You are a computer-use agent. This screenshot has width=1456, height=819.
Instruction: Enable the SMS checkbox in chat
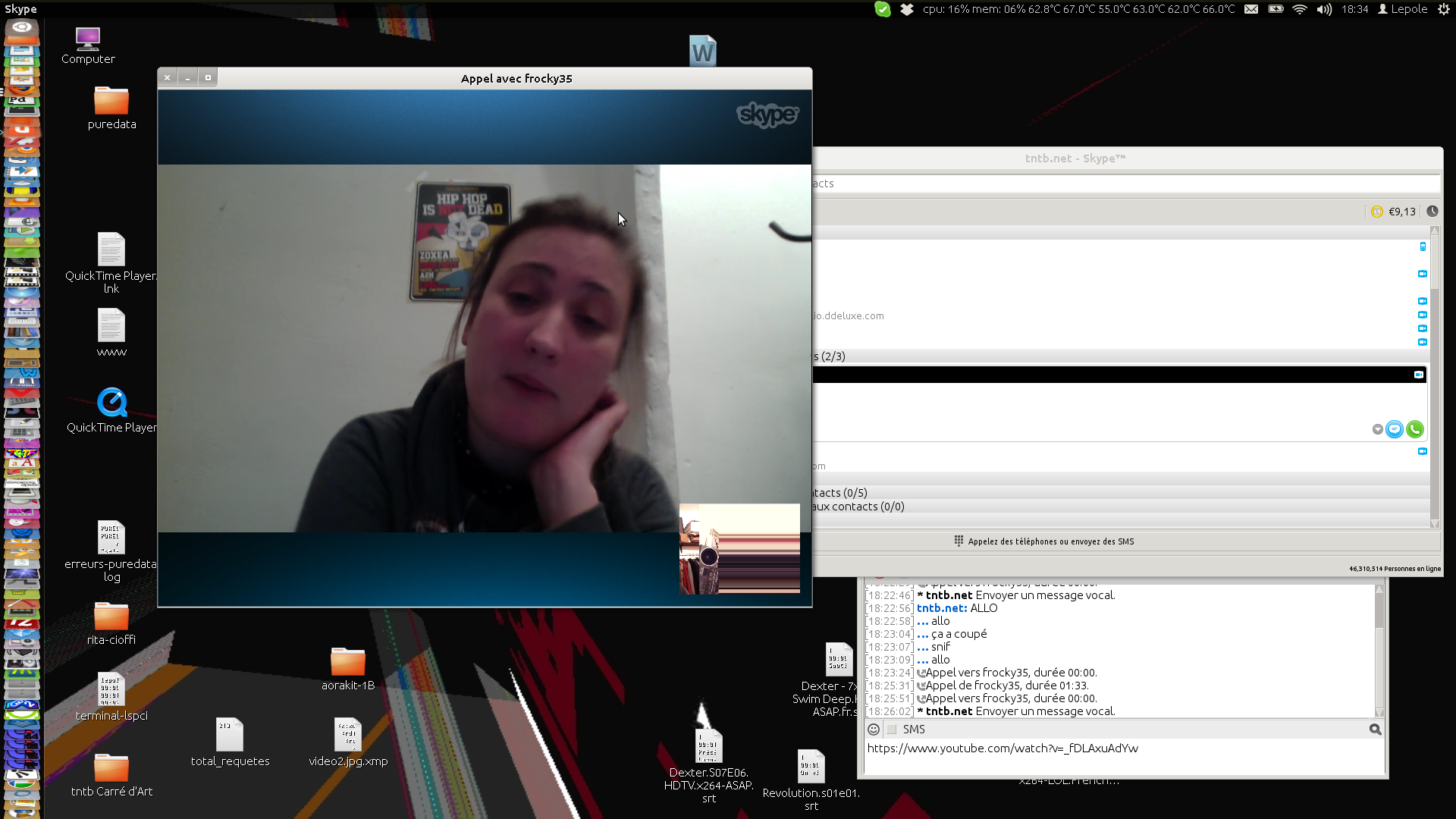[892, 730]
